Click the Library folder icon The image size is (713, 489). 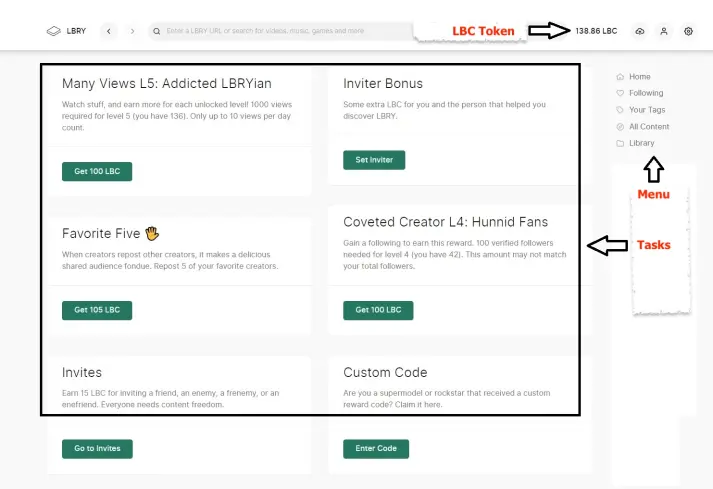coord(620,143)
